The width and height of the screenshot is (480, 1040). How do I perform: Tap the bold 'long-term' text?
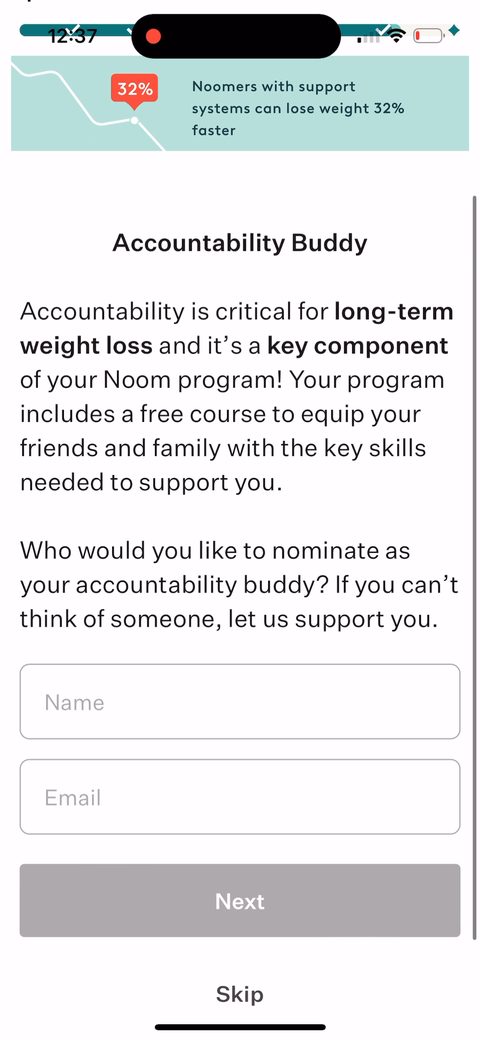[394, 311]
